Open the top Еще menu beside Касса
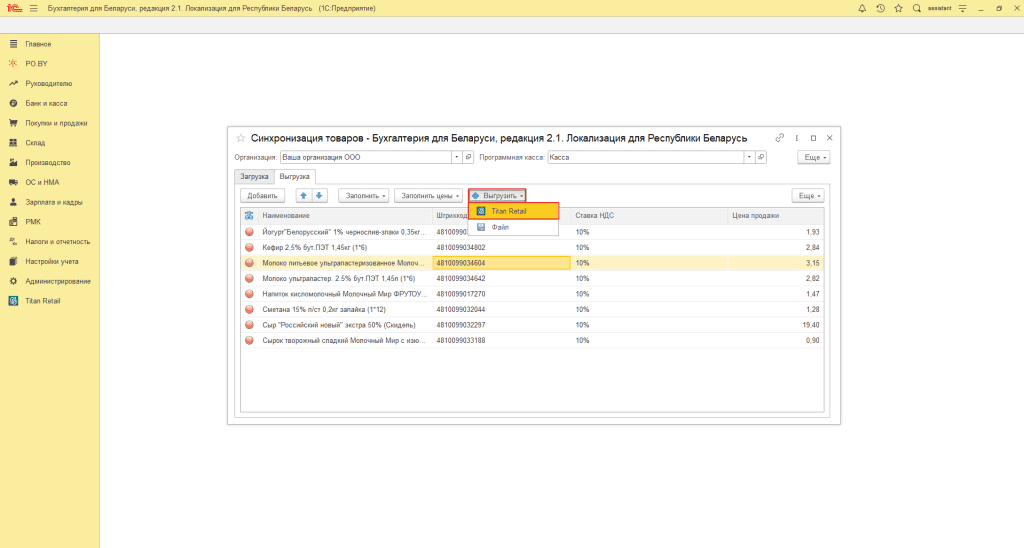 tap(814, 157)
